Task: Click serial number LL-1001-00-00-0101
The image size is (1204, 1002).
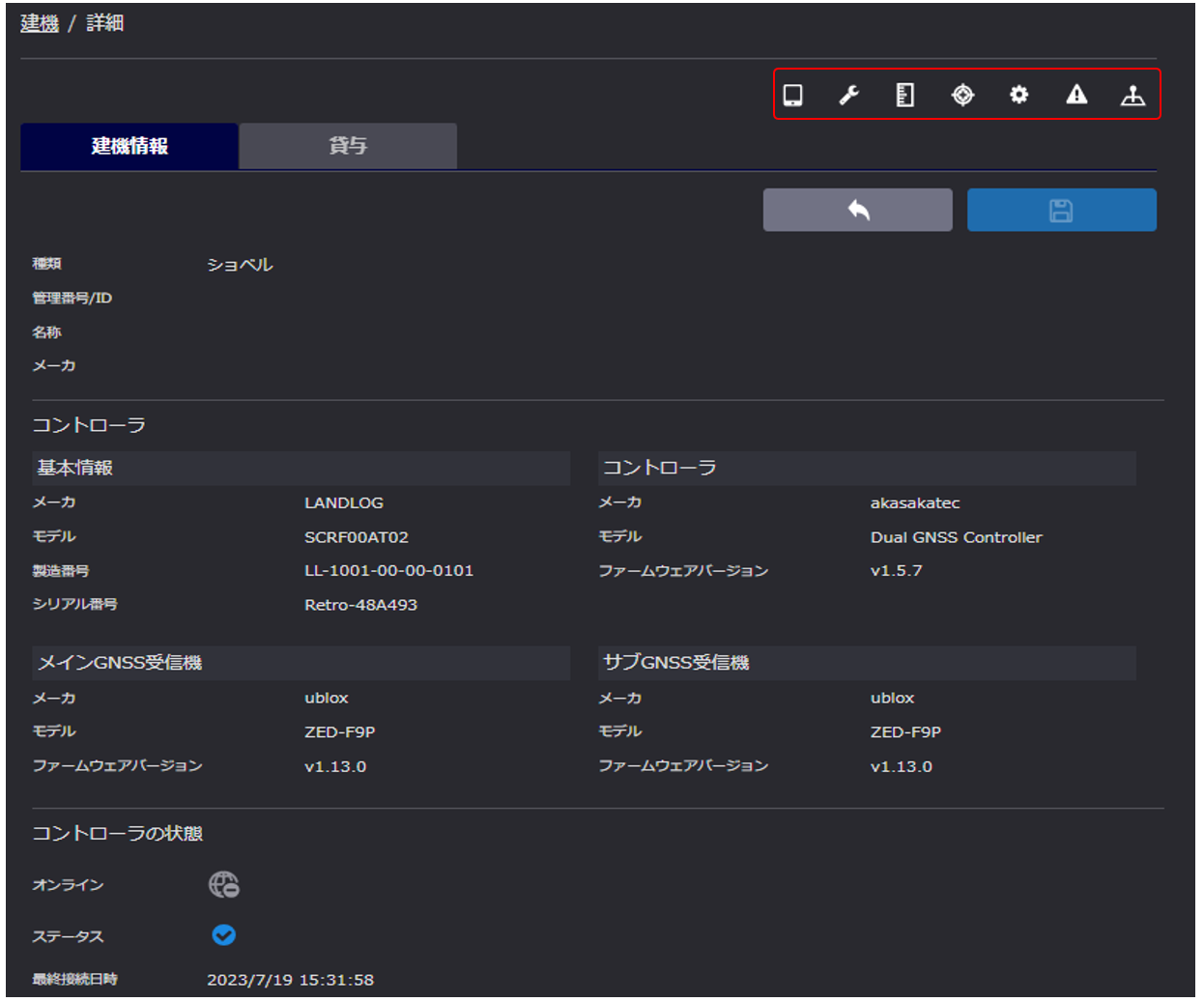Action: point(389,571)
